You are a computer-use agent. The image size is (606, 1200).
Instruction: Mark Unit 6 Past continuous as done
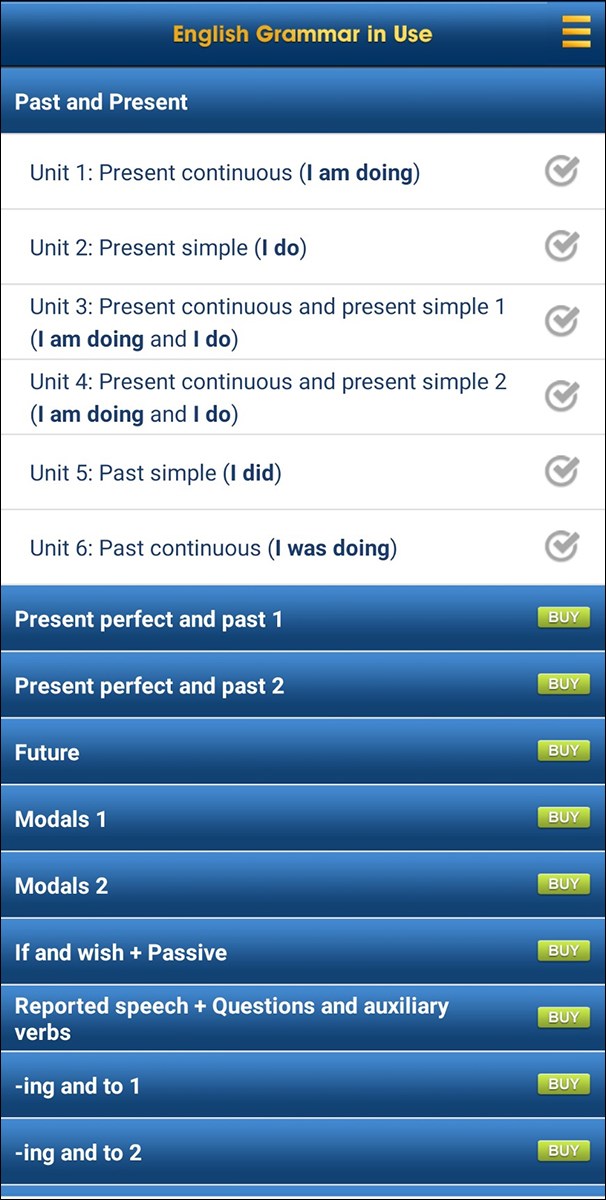click(x=560, y=547)
